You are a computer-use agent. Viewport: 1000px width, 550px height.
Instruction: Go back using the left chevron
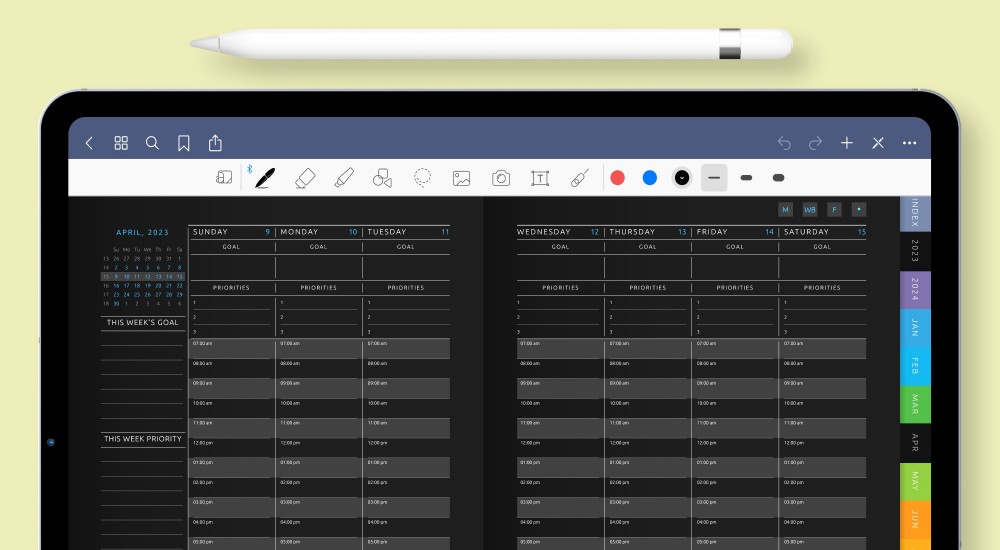click(89, 143)
